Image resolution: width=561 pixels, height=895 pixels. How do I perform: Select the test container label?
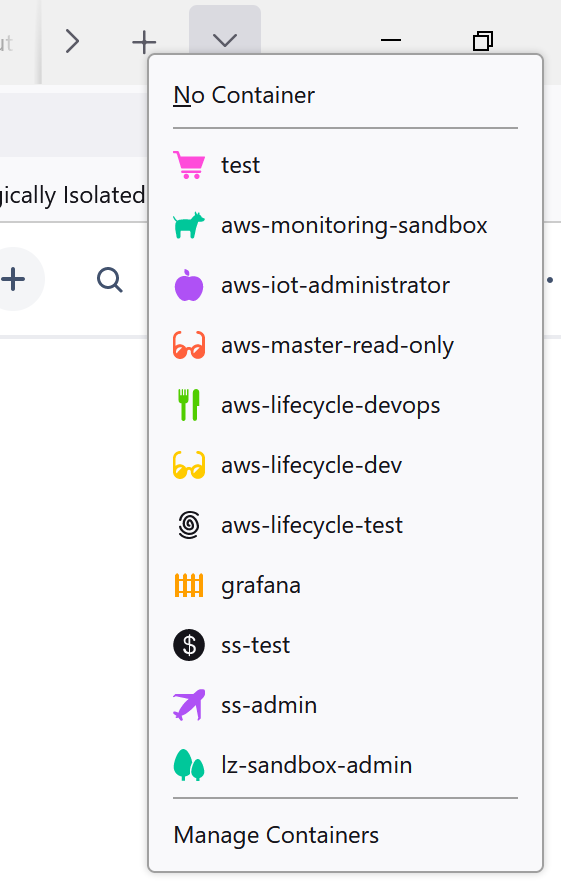point(240,166)
